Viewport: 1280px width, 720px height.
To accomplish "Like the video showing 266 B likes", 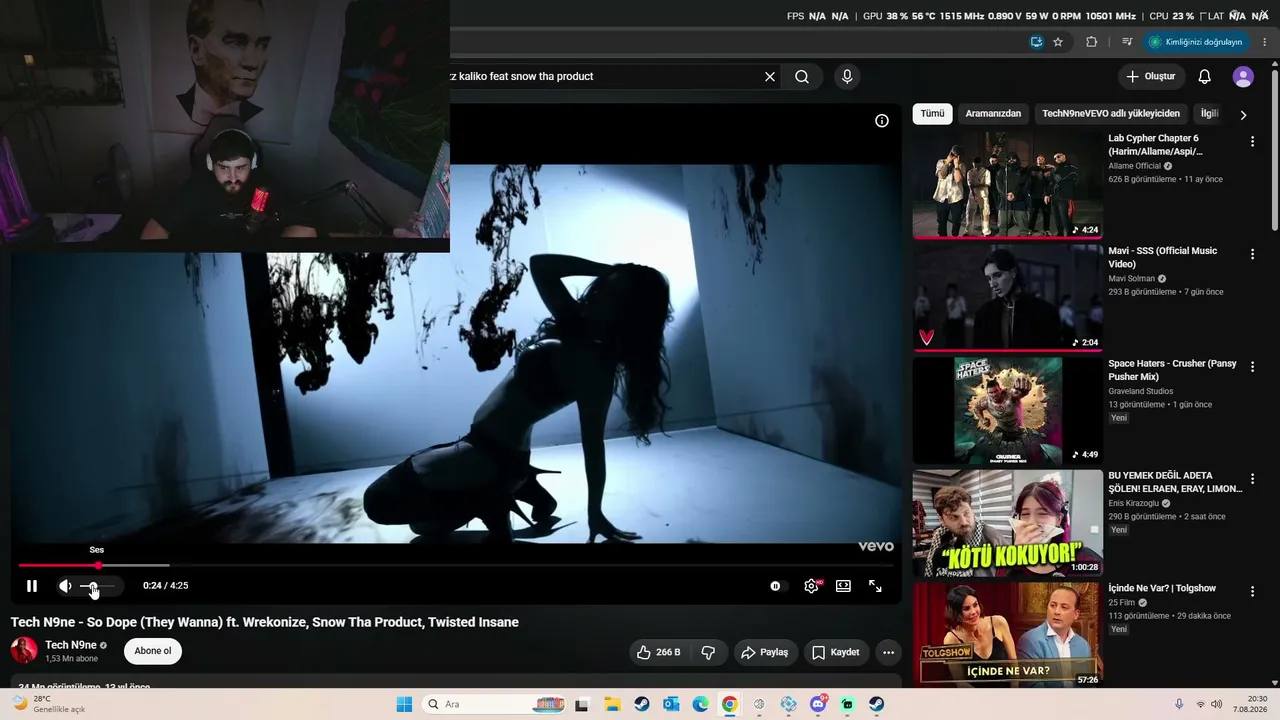I will click(660, 652).
